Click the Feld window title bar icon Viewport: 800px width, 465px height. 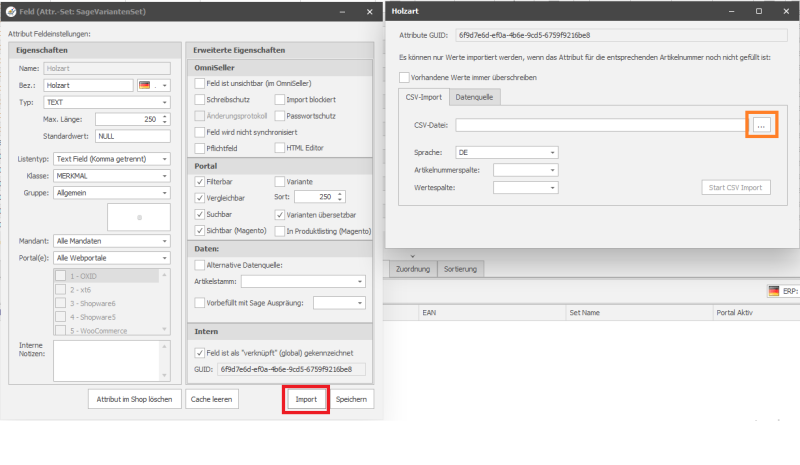tap(10, 9)
